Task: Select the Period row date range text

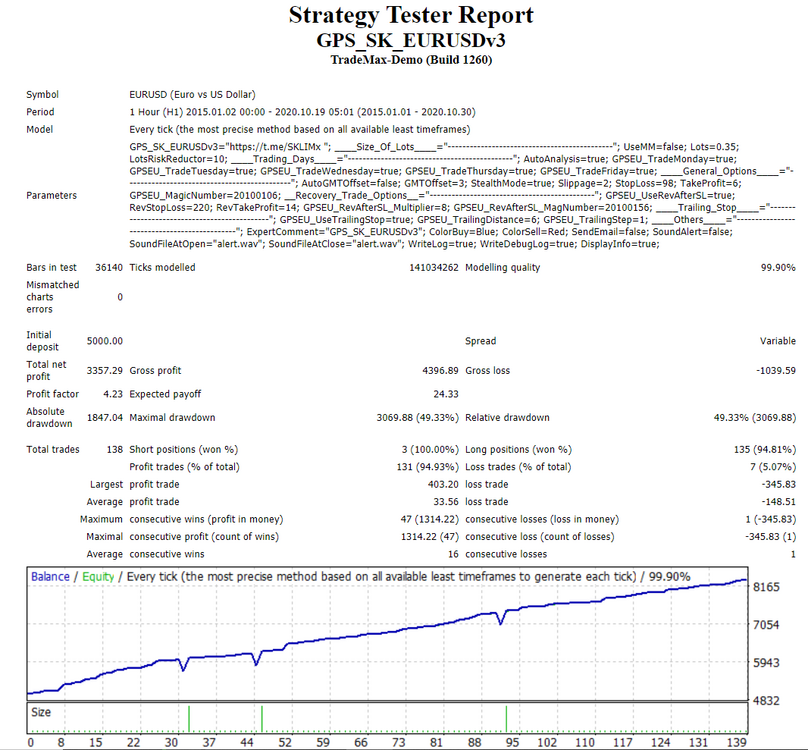Action: tap(302, 112)
